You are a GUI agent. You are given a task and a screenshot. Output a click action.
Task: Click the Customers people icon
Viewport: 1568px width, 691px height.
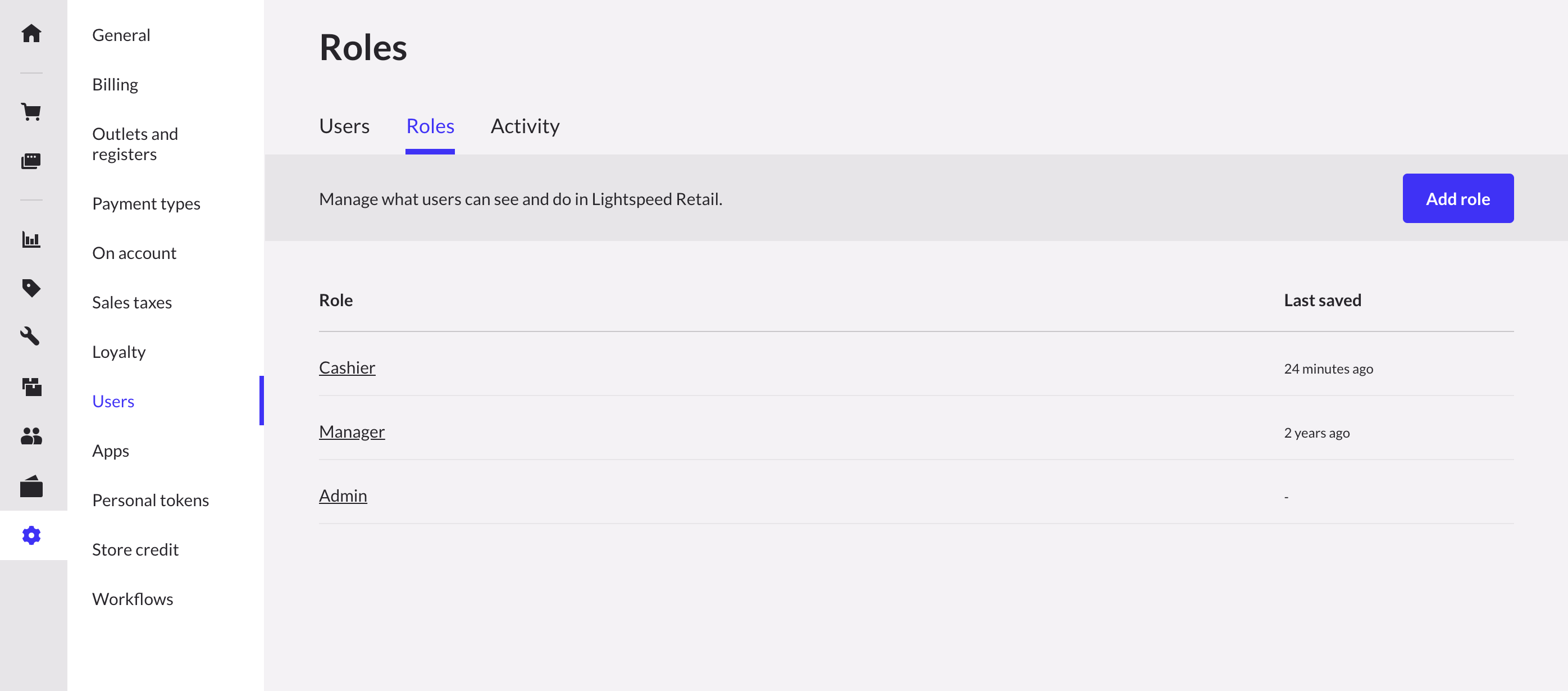click(31, 437)
